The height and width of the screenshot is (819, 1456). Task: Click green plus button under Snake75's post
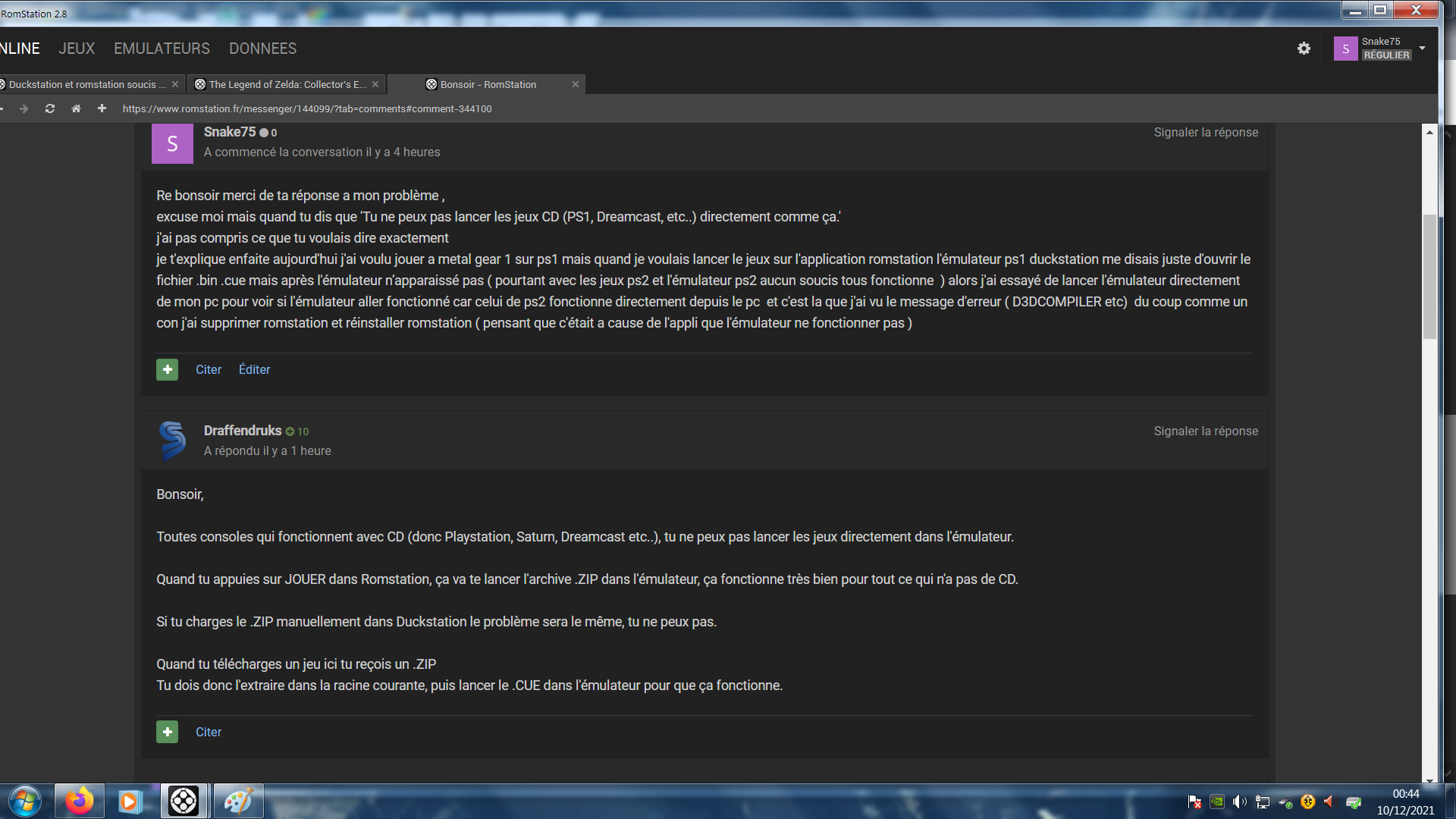point(167,369)
